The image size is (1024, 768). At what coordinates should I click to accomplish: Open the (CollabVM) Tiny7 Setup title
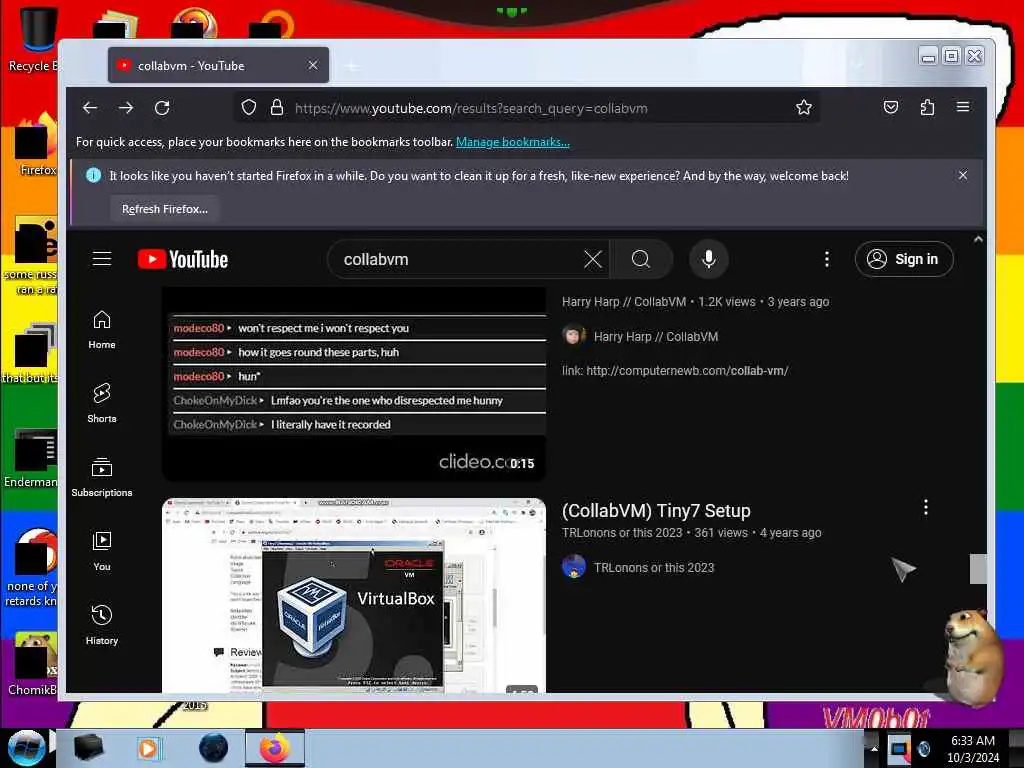click(656, 511)
